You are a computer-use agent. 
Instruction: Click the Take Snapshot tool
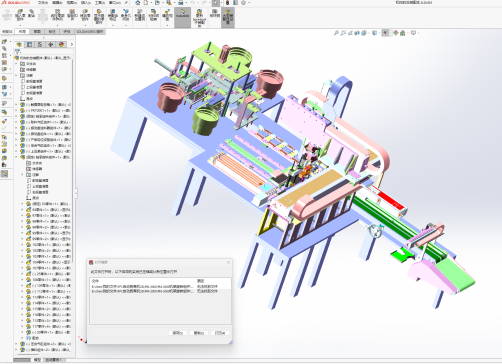coord(214,14)
